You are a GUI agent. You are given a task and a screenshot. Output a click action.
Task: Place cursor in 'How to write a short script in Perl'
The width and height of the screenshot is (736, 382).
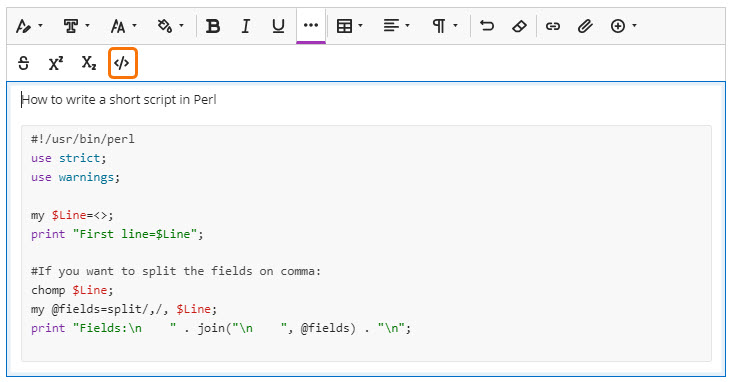click(x=119, y=100)
